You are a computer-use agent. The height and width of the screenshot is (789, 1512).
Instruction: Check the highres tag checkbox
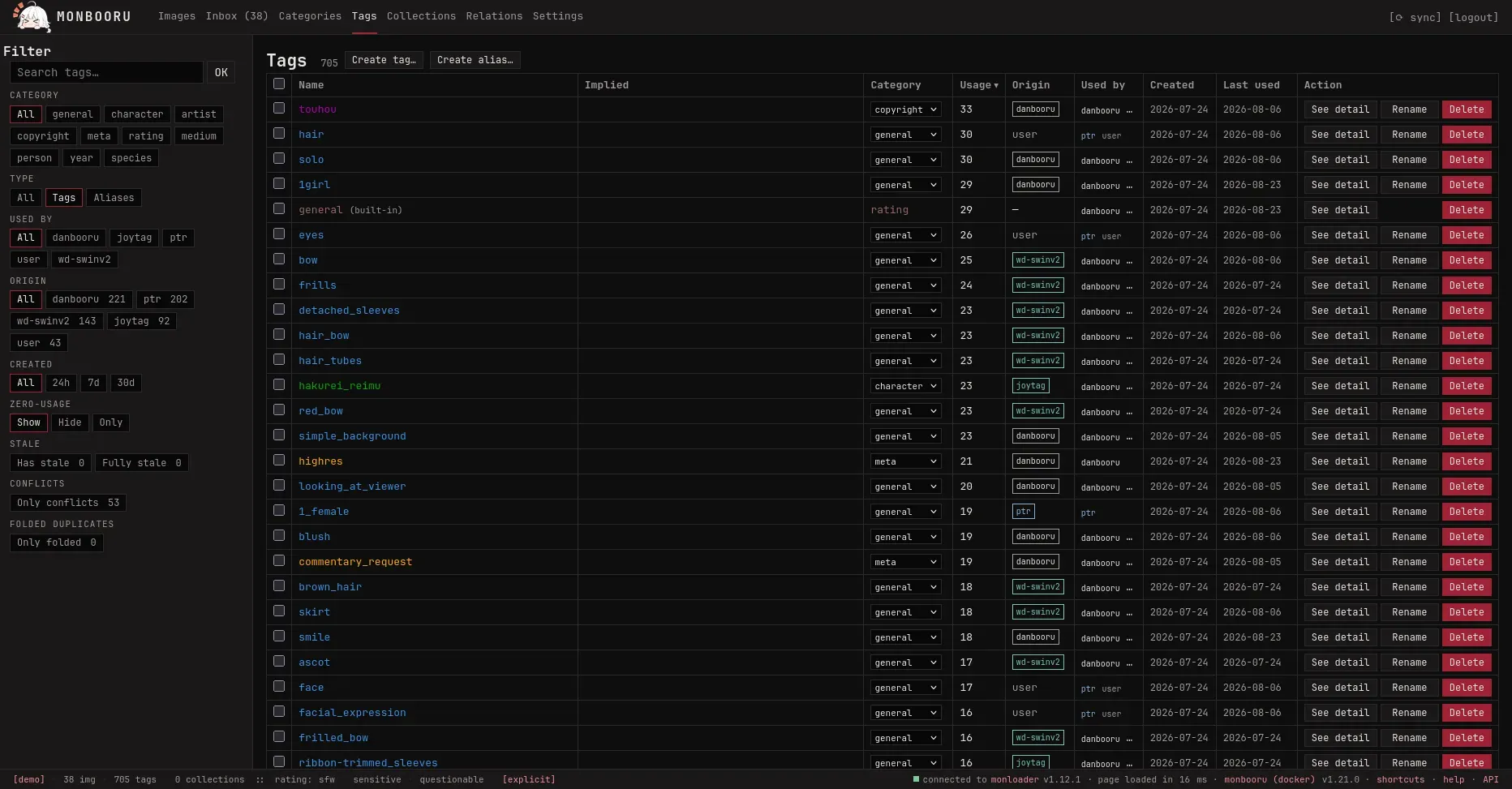(279, 460)
